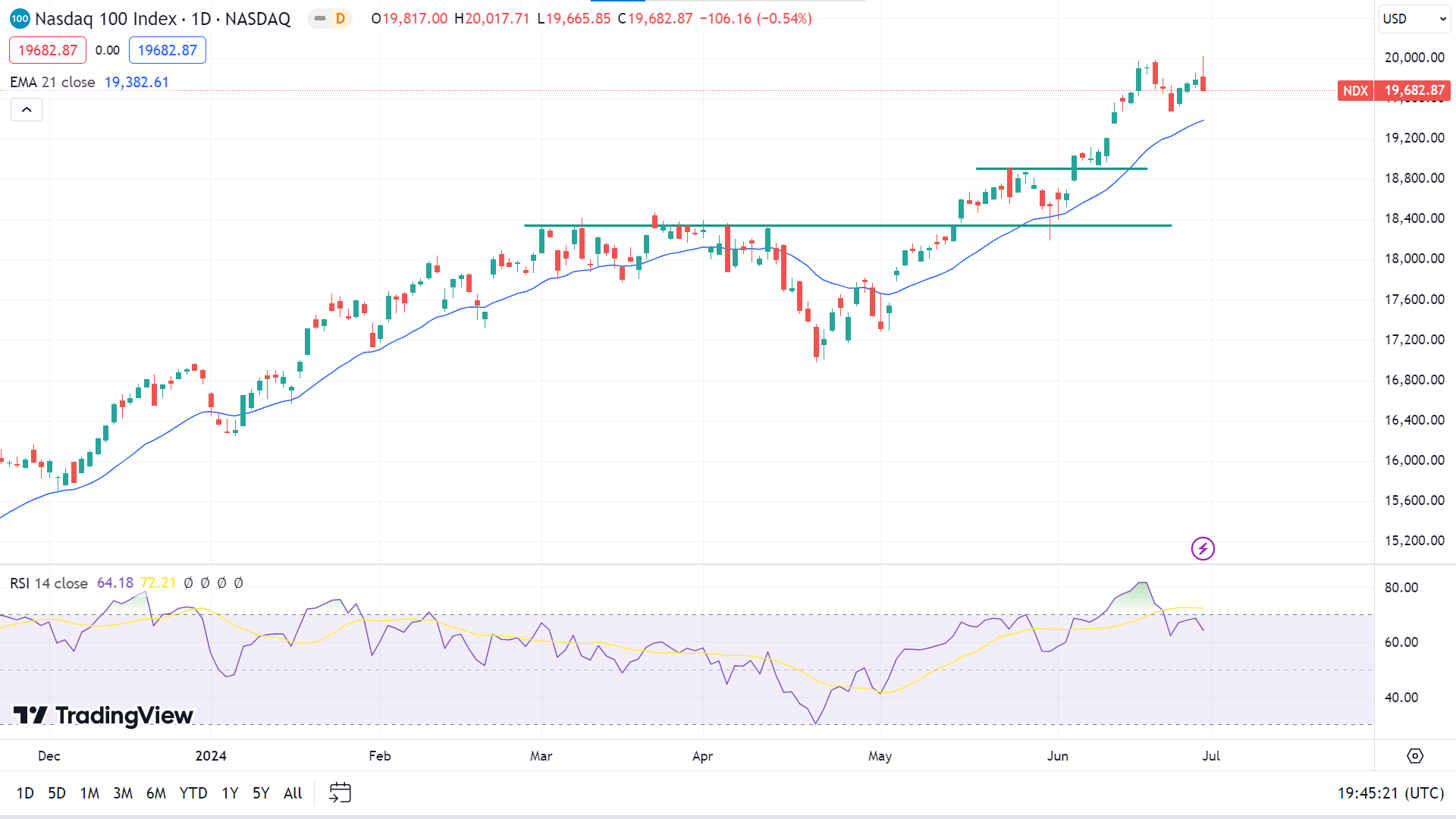Select the 6M time range

(156, 793)
